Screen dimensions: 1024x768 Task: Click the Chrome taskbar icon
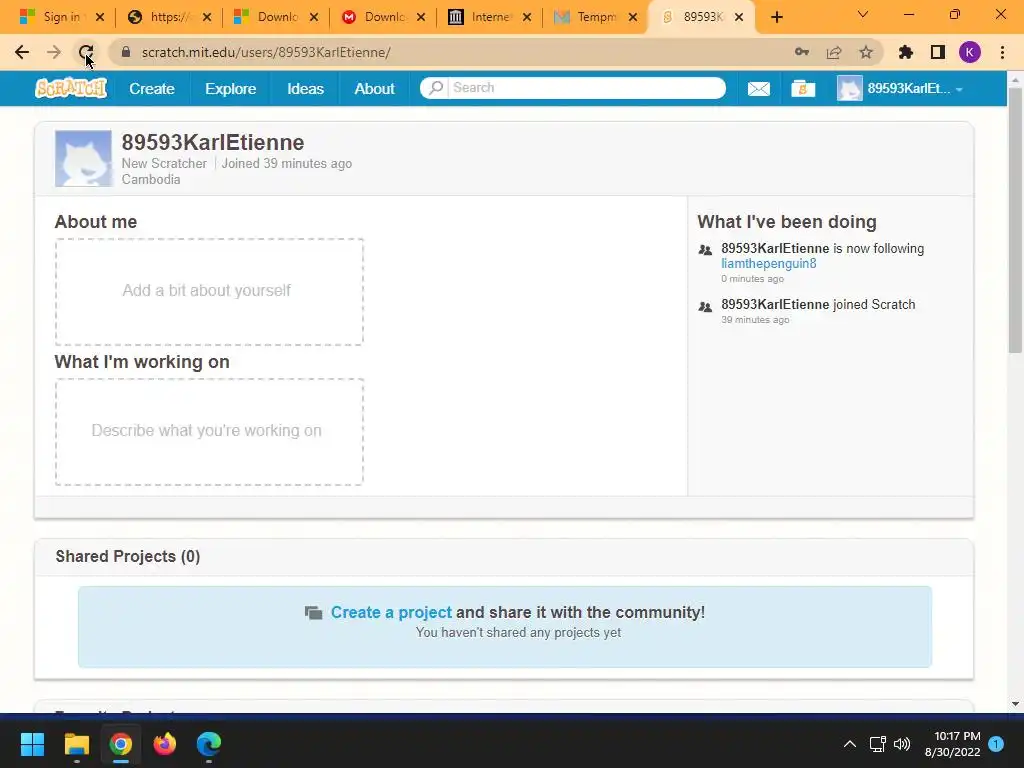120,744
